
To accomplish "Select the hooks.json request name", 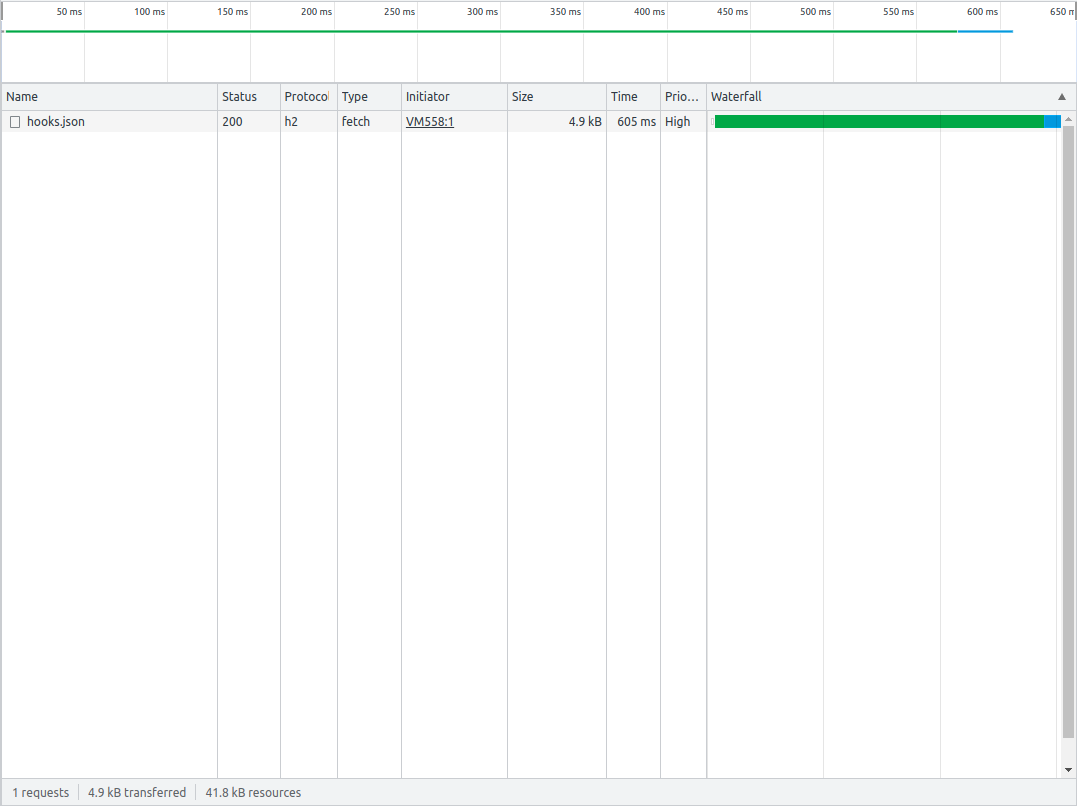I will (56, 122).
